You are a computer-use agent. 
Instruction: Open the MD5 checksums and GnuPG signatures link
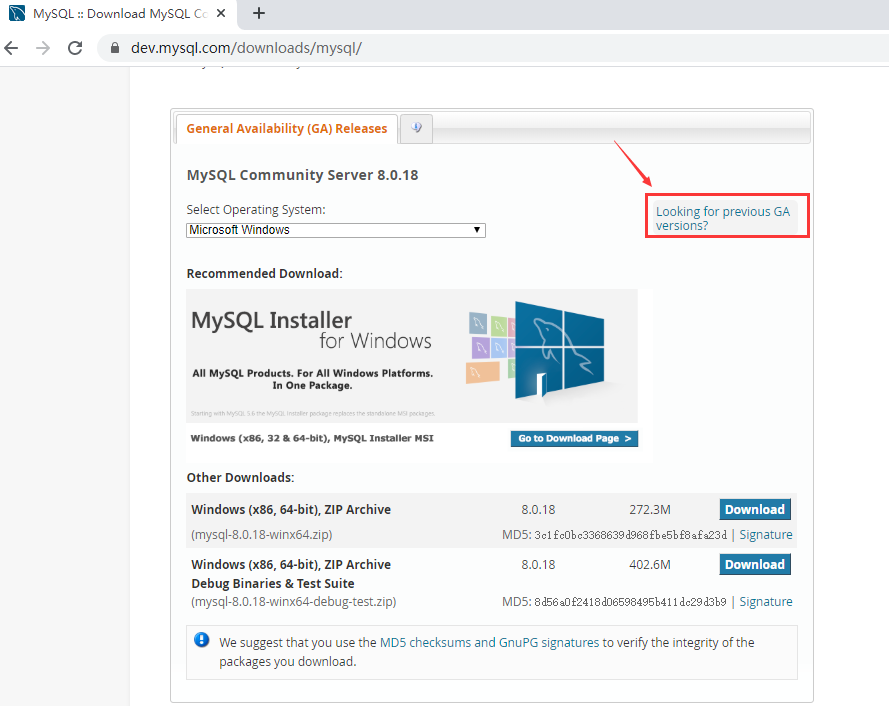489,642
